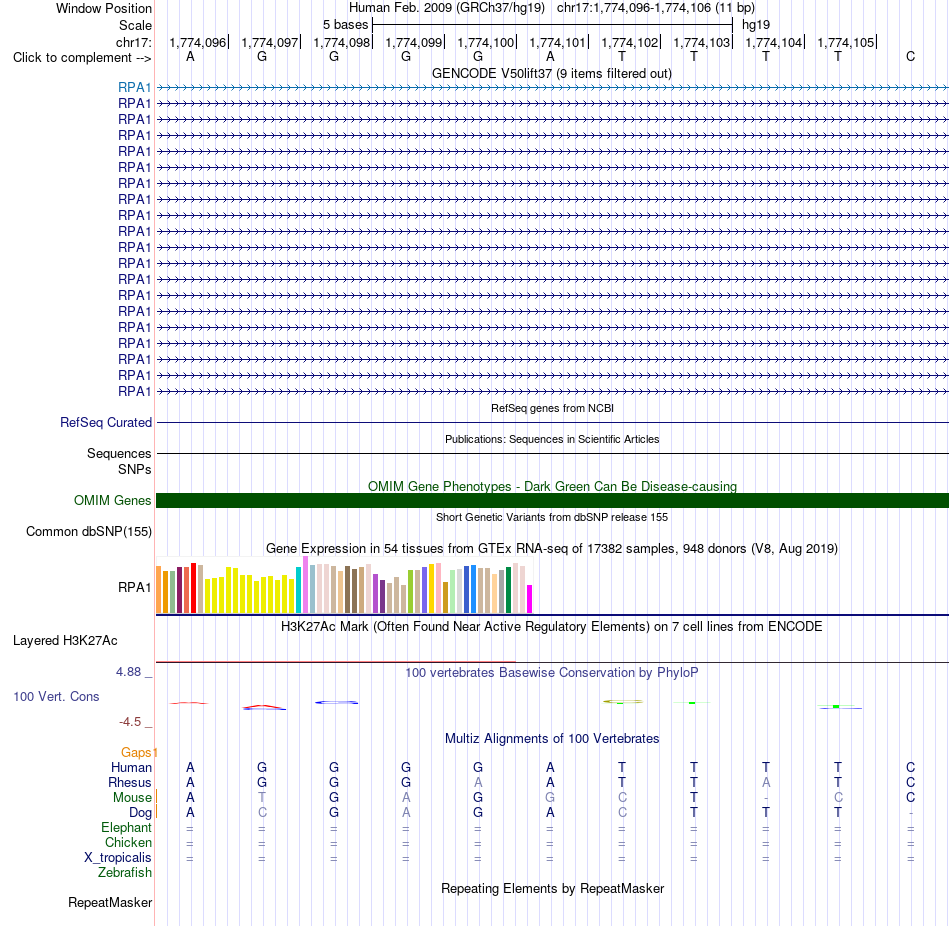Click the tall pink bar in the GTEx chart
This screenshot has height=926, width=950.
305,585
